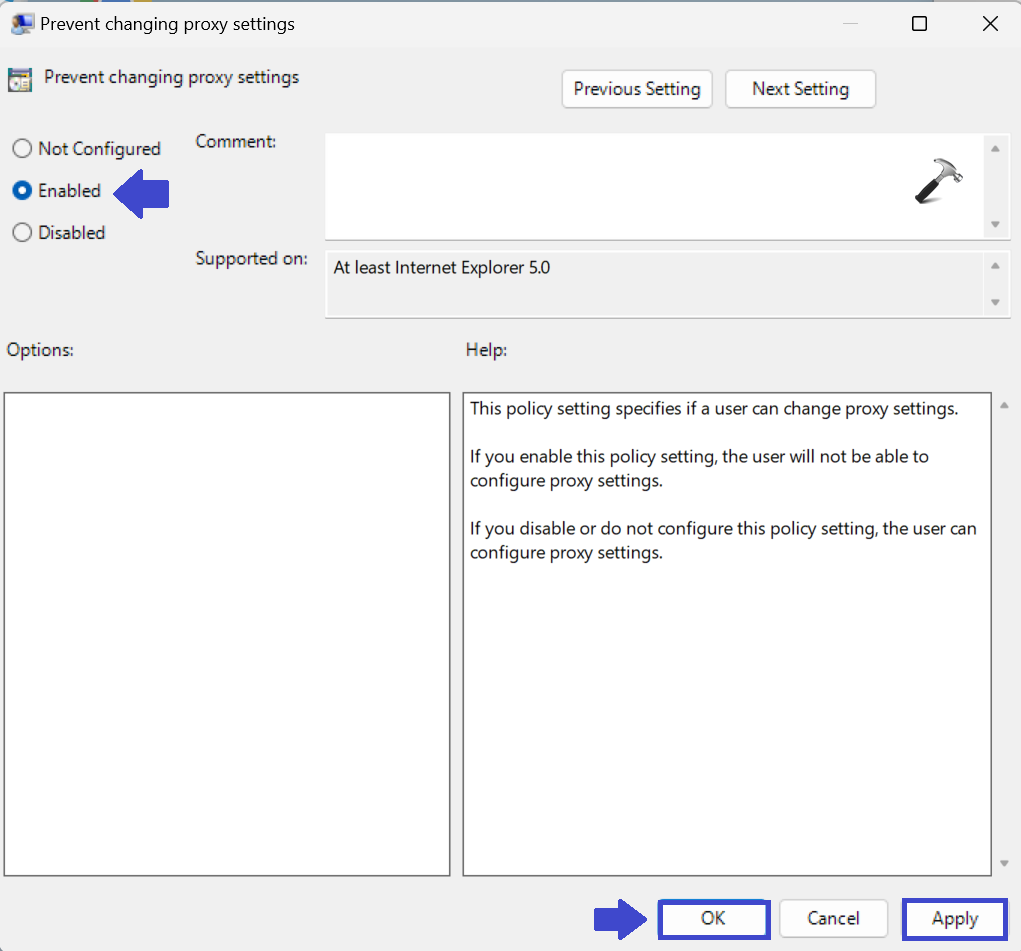Click the Comment box scroll up arrow
1021x951 pixels.
(x=994, y=149)
